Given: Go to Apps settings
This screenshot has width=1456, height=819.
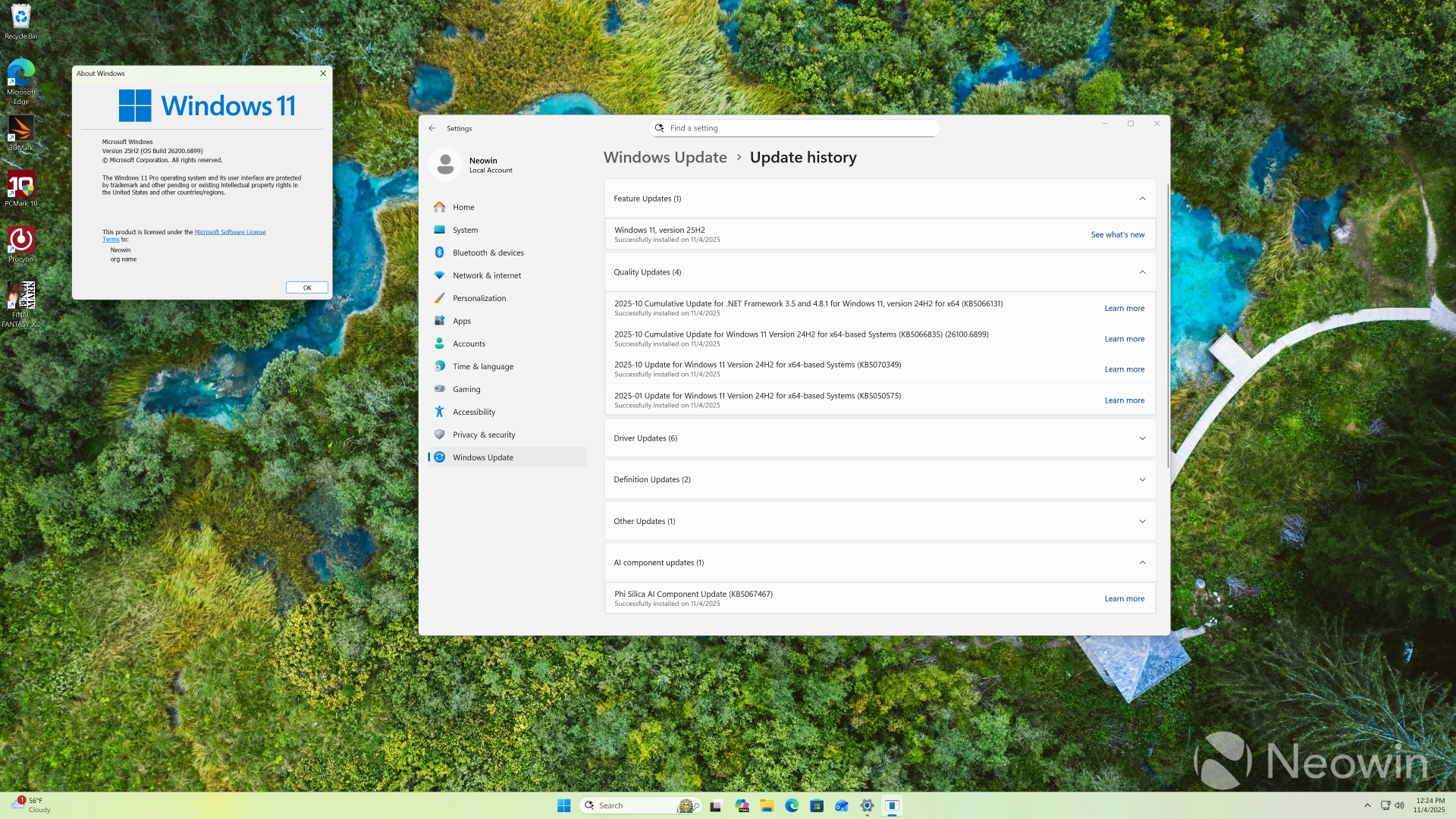Looking at the screenshot, I should tap(507, 321).
